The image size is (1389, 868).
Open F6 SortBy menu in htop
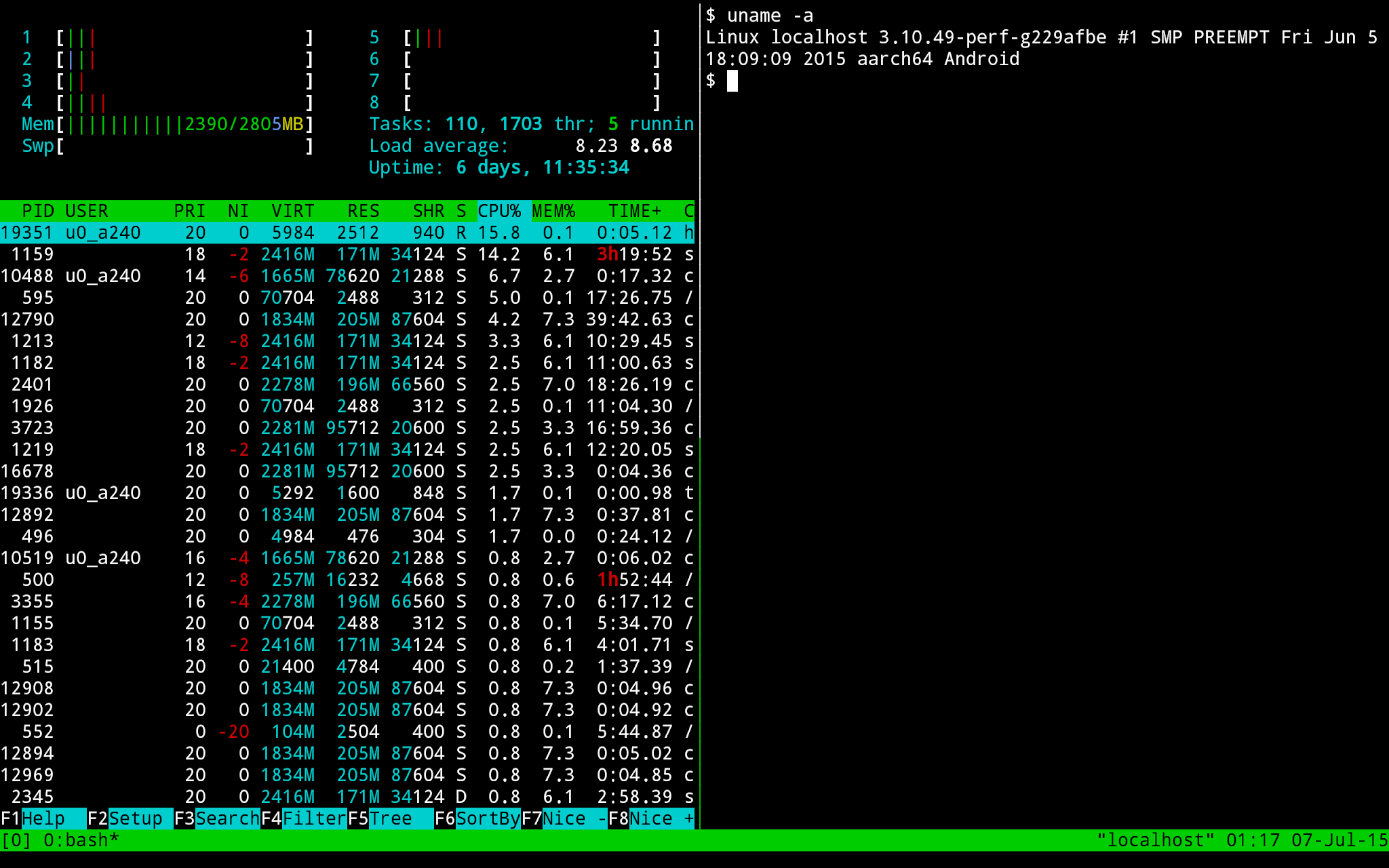[x=477, y=818]
